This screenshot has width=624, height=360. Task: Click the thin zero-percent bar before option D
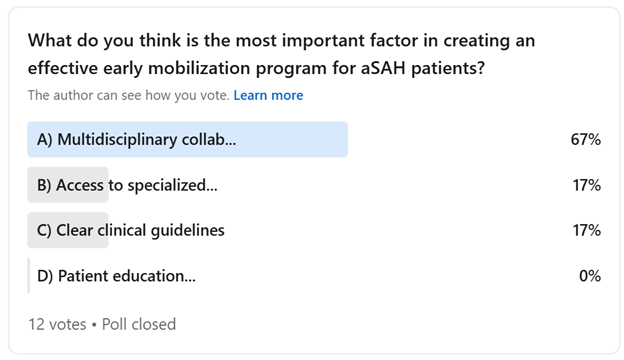pos(29,276)
